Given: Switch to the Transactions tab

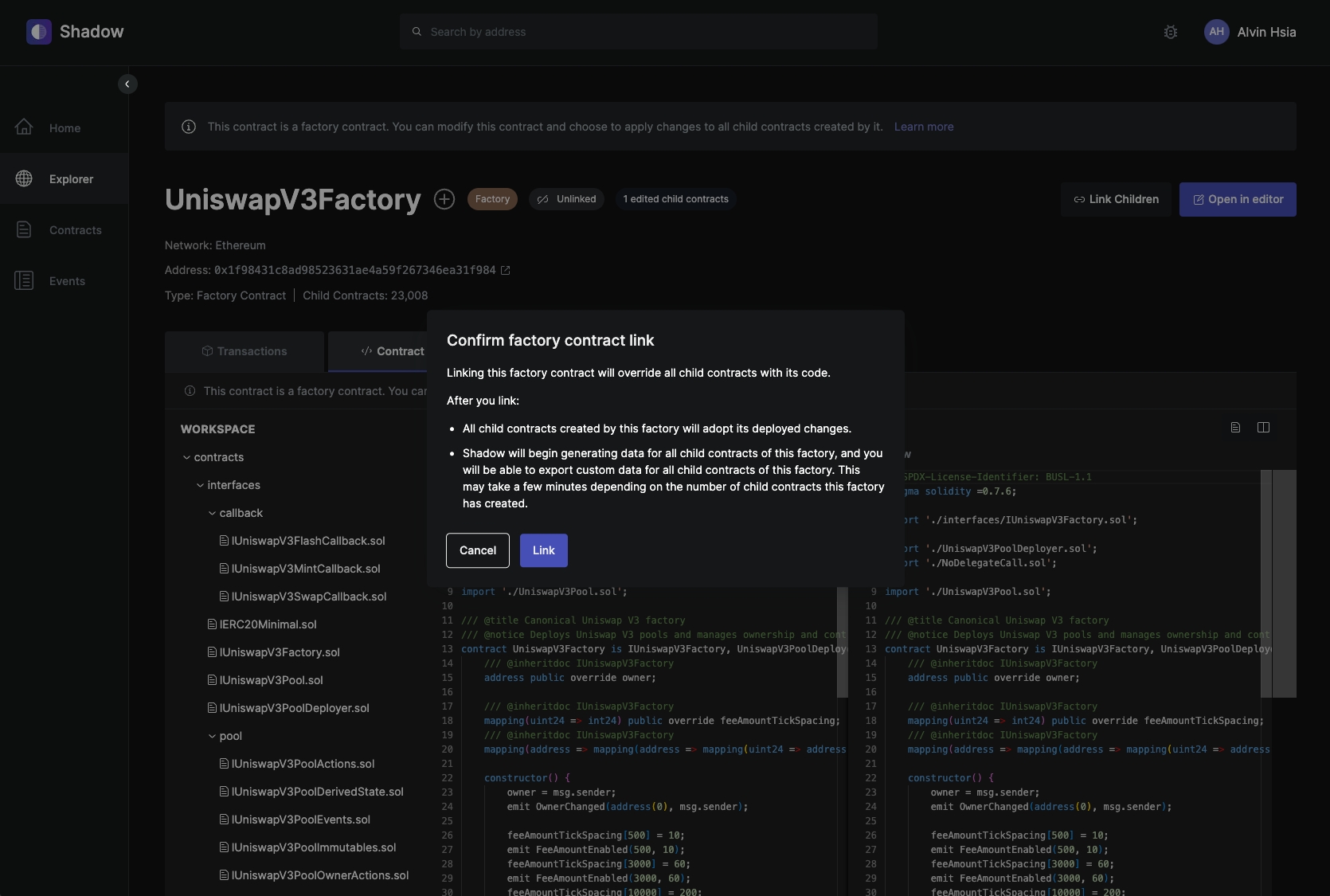Looking at the screenshot, I should click(x=244, y=351).
